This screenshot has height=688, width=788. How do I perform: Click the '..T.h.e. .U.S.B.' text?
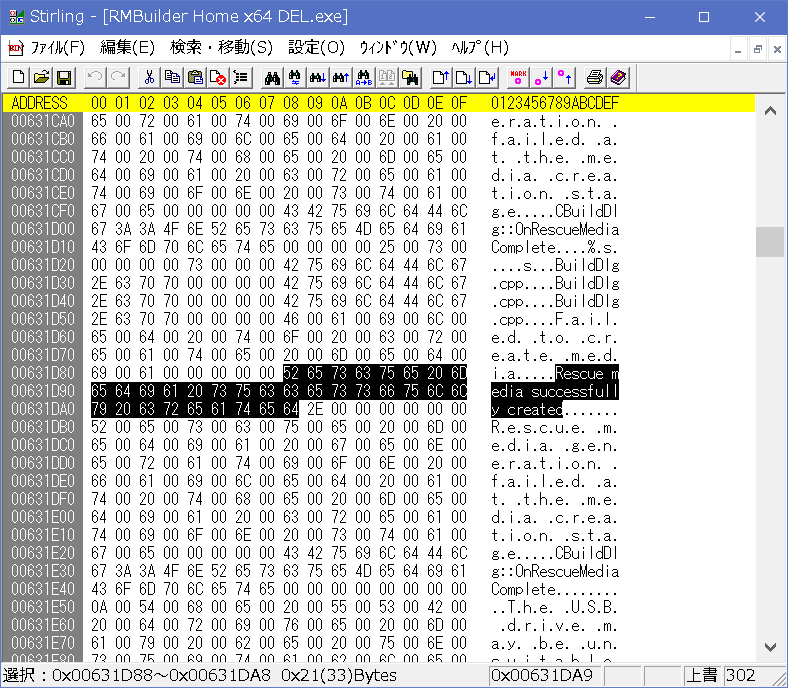[x=555, y=608]
